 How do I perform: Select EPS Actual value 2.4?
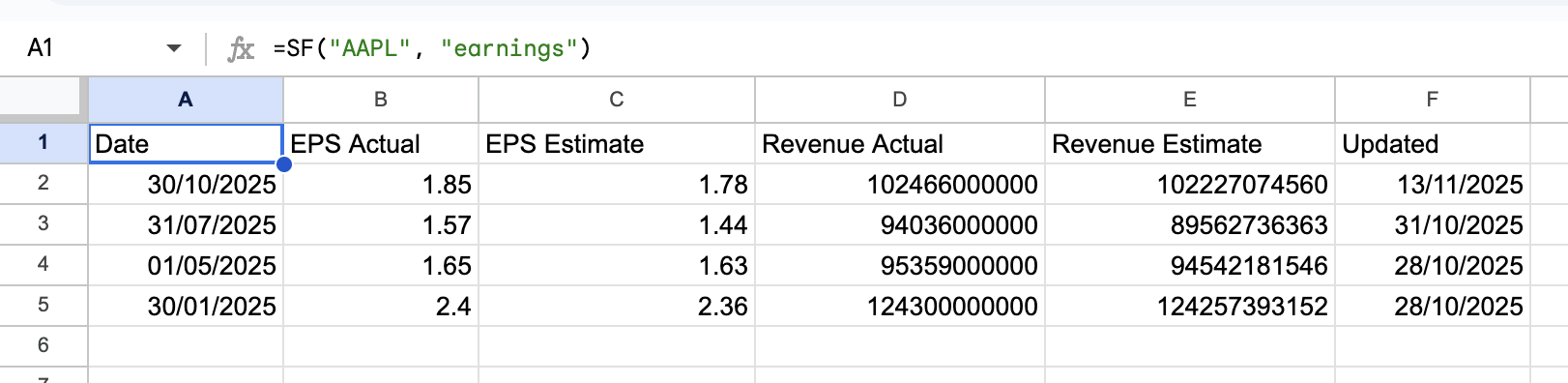click(x=381, y=306)
